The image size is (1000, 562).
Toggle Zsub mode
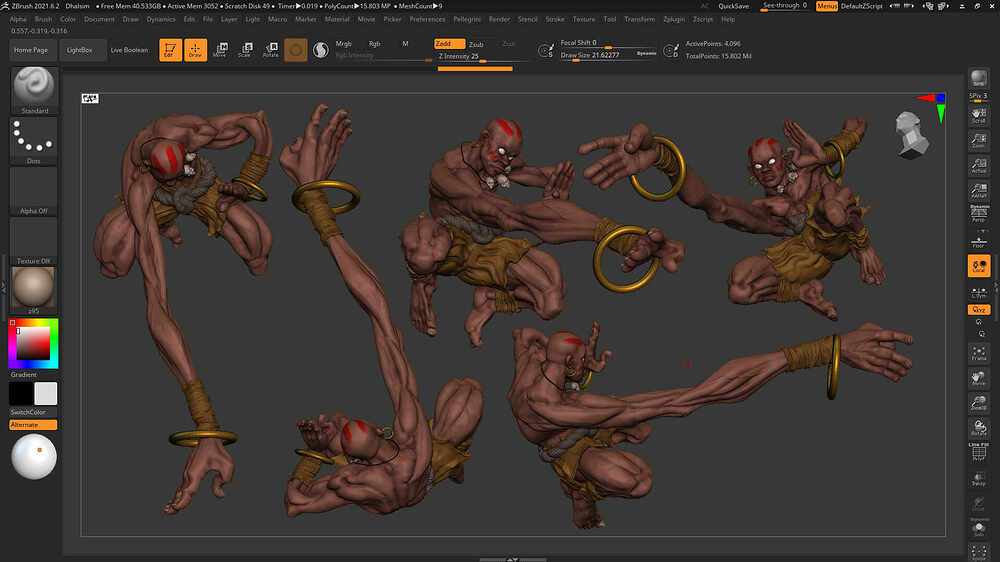[476, 45]
